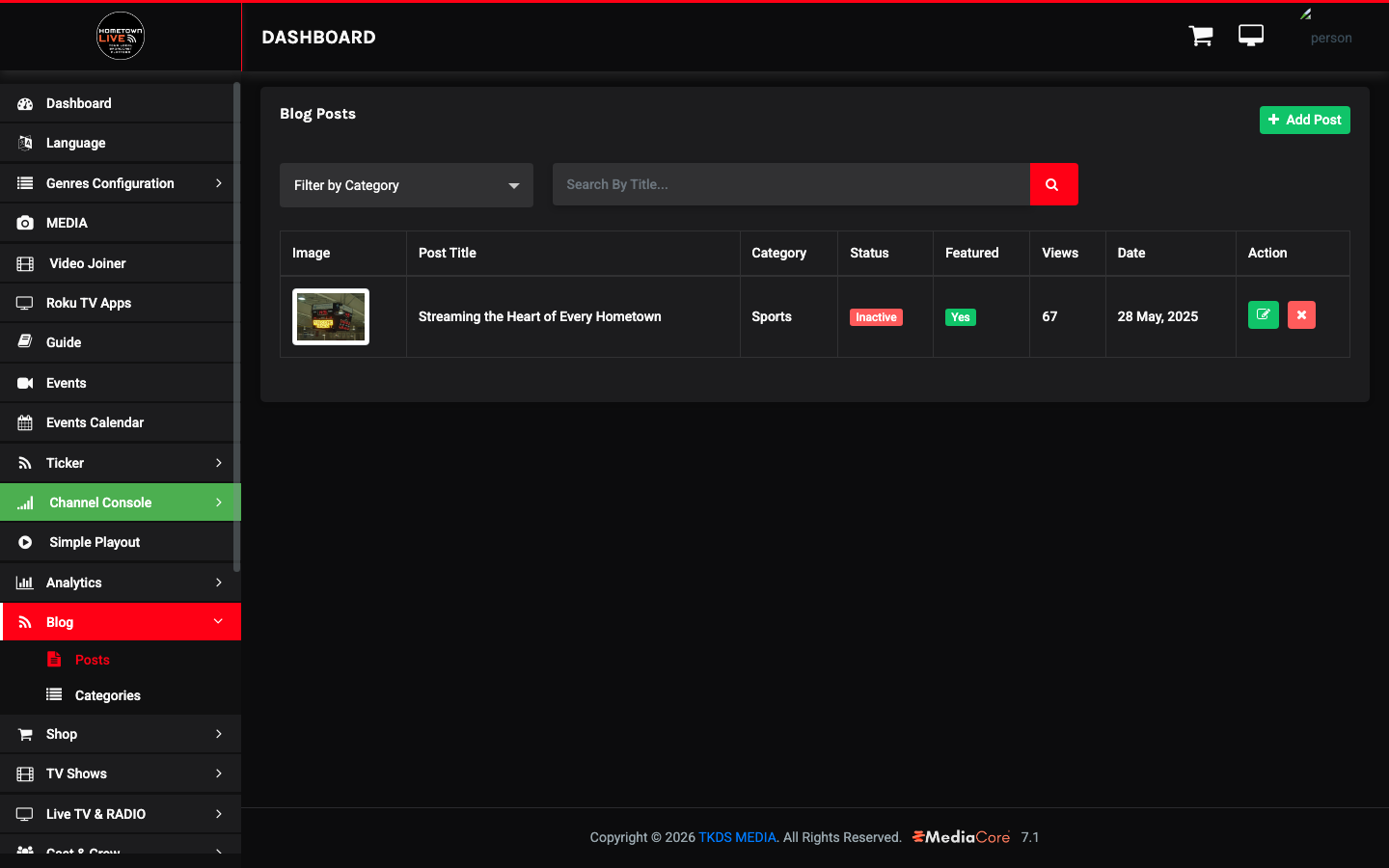Expand Genres Configuration submenu chevron
Image resolution: width=1389 pixels, height=868 pixels.
tap(219, 183)
